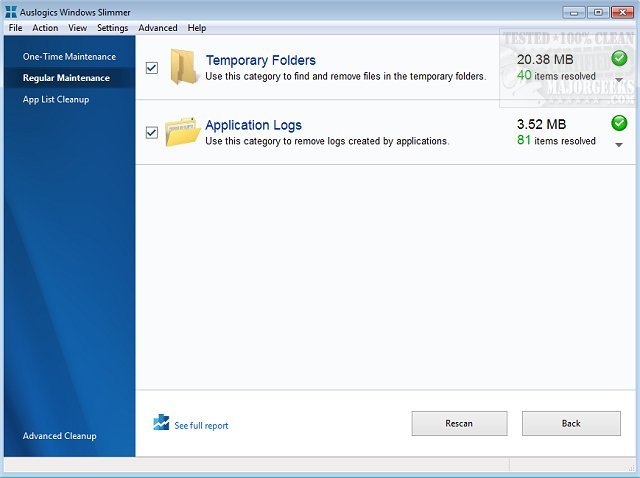Click the Auslogics Windows Slimmer title icon
Image resolution: width=640 pixels, height=478 pixels.
click(11, 12)
